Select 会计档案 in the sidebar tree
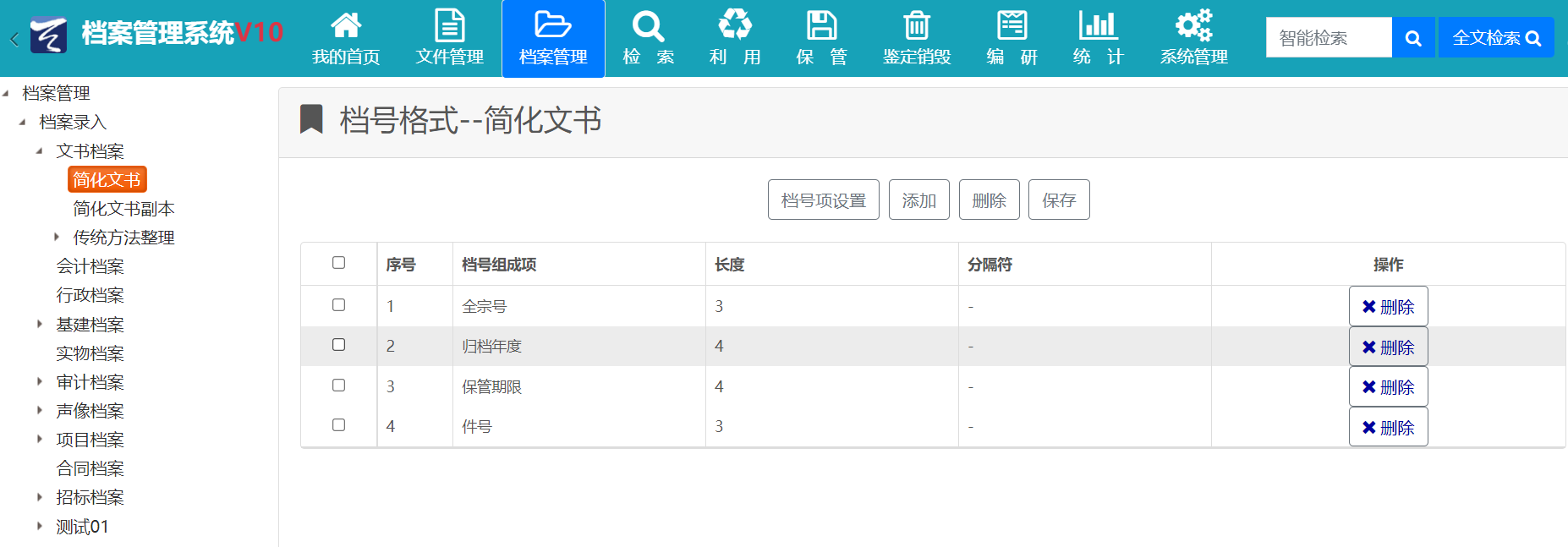 pos(90,266)
